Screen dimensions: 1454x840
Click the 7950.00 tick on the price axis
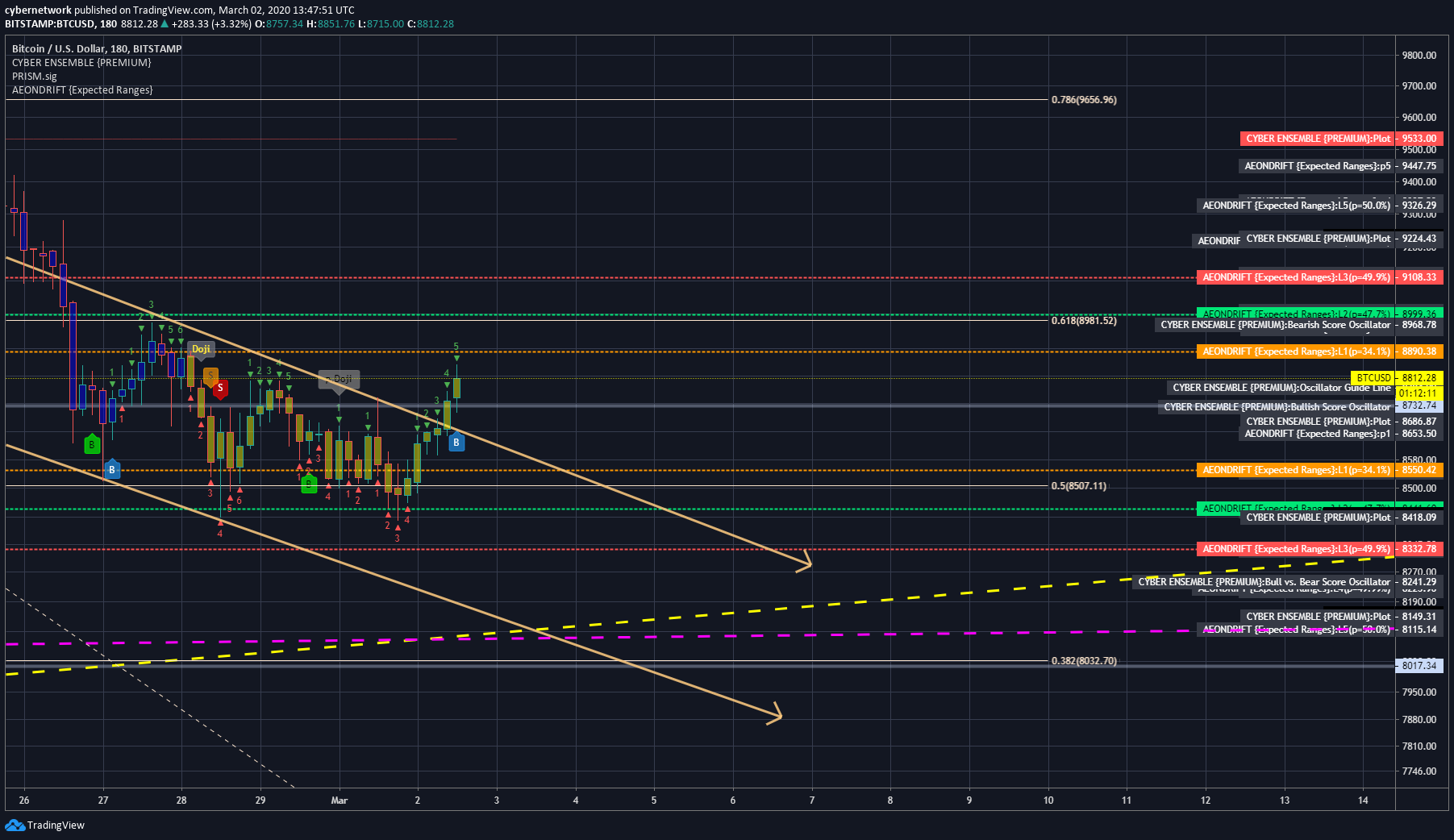coord(1419,692)
